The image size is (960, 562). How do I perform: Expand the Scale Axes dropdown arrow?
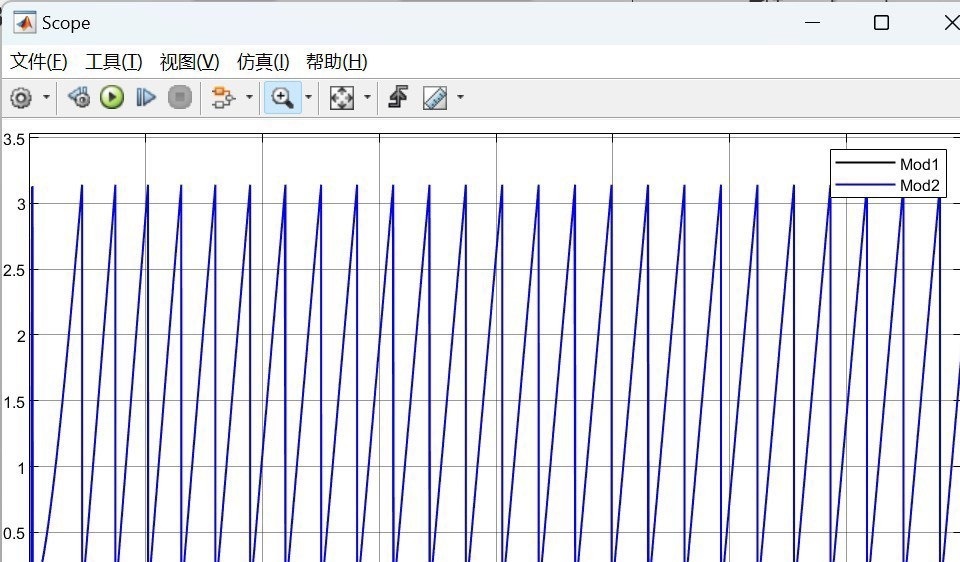click(x=367, y=97)
